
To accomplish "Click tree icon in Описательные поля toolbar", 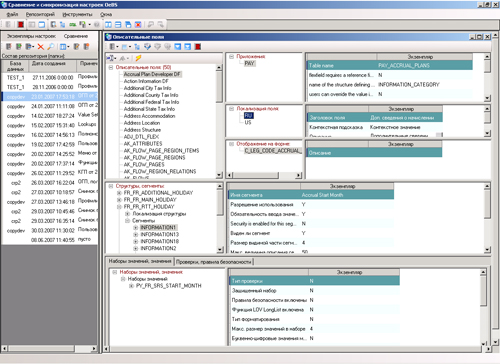I will pyautogui.click(x=137, y=47).
